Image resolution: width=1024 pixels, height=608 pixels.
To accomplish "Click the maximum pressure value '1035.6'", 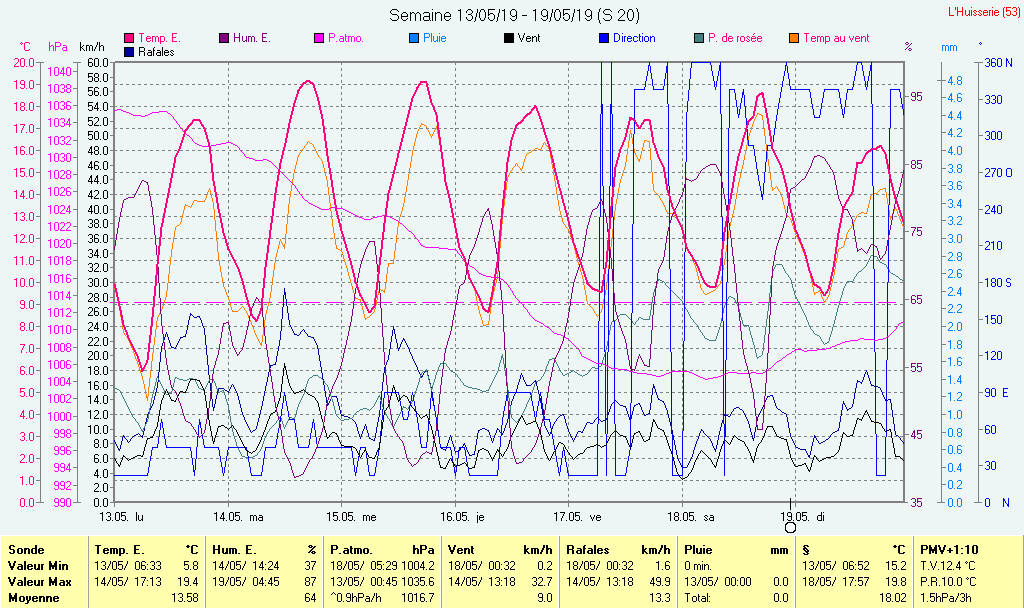I will point(419,582).
